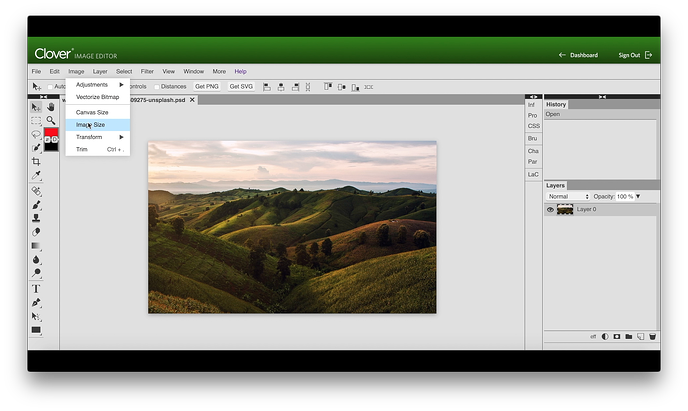Select the Clone Stamp tool
Image resolution: width=688 pixels, height=411 pixels.
click(36, 218)
